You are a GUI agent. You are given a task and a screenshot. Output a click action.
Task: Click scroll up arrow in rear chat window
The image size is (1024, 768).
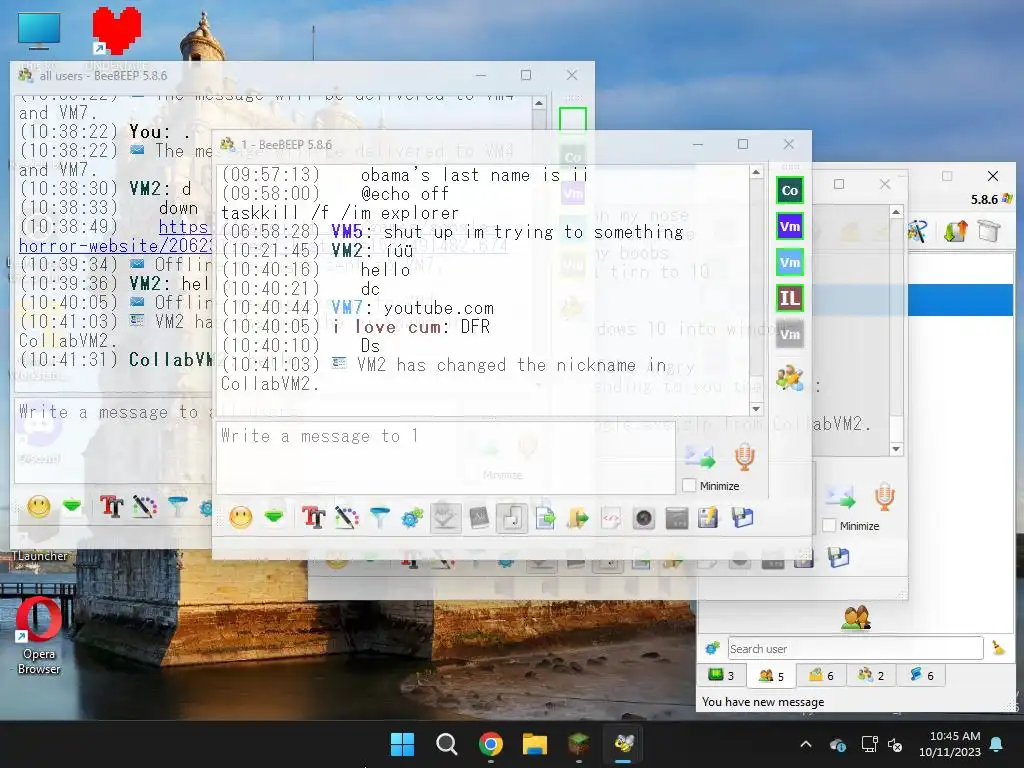click(896, 212)
